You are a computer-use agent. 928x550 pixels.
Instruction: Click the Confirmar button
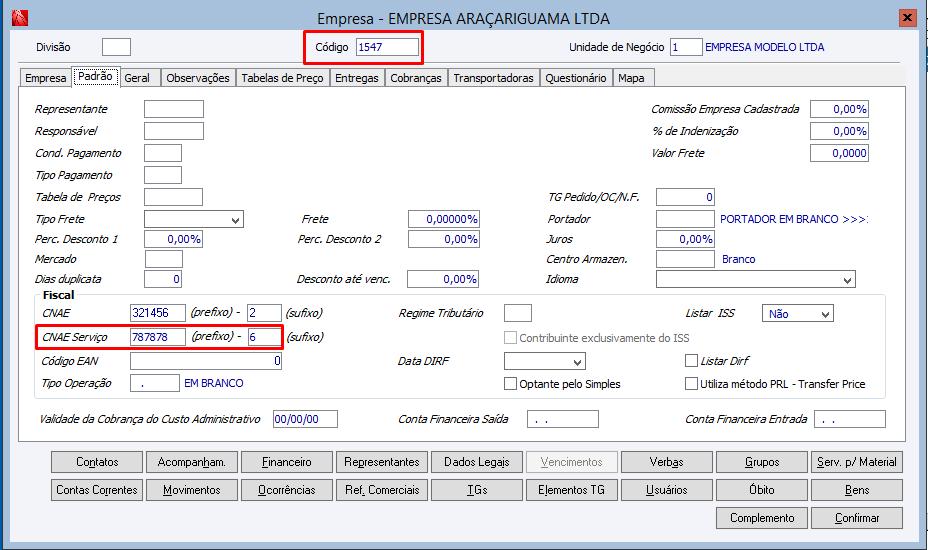pos(857,517)
